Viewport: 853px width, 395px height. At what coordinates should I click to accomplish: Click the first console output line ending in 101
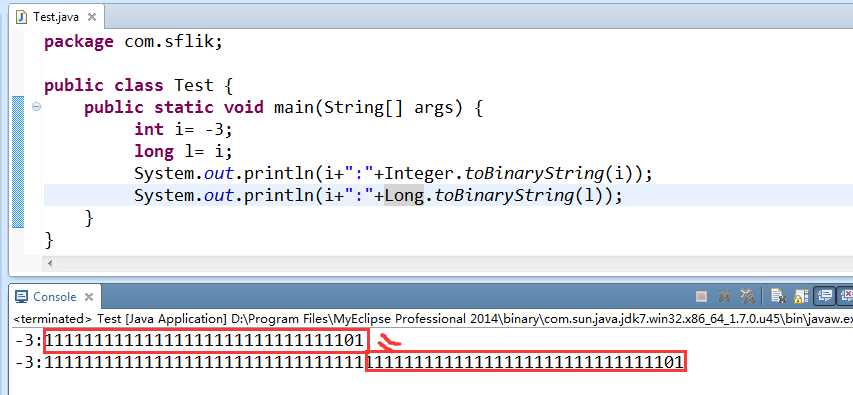(189, 341)
